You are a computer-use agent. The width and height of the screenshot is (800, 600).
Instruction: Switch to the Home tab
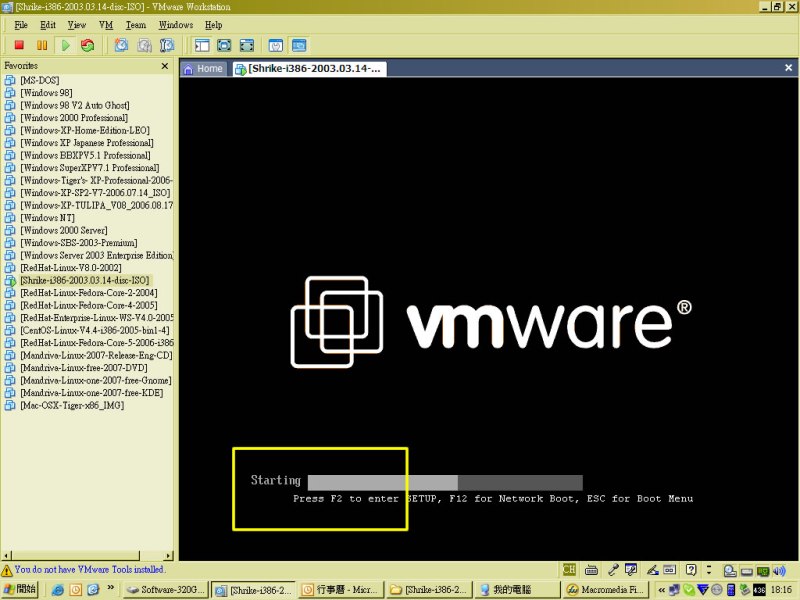(204, 69)
